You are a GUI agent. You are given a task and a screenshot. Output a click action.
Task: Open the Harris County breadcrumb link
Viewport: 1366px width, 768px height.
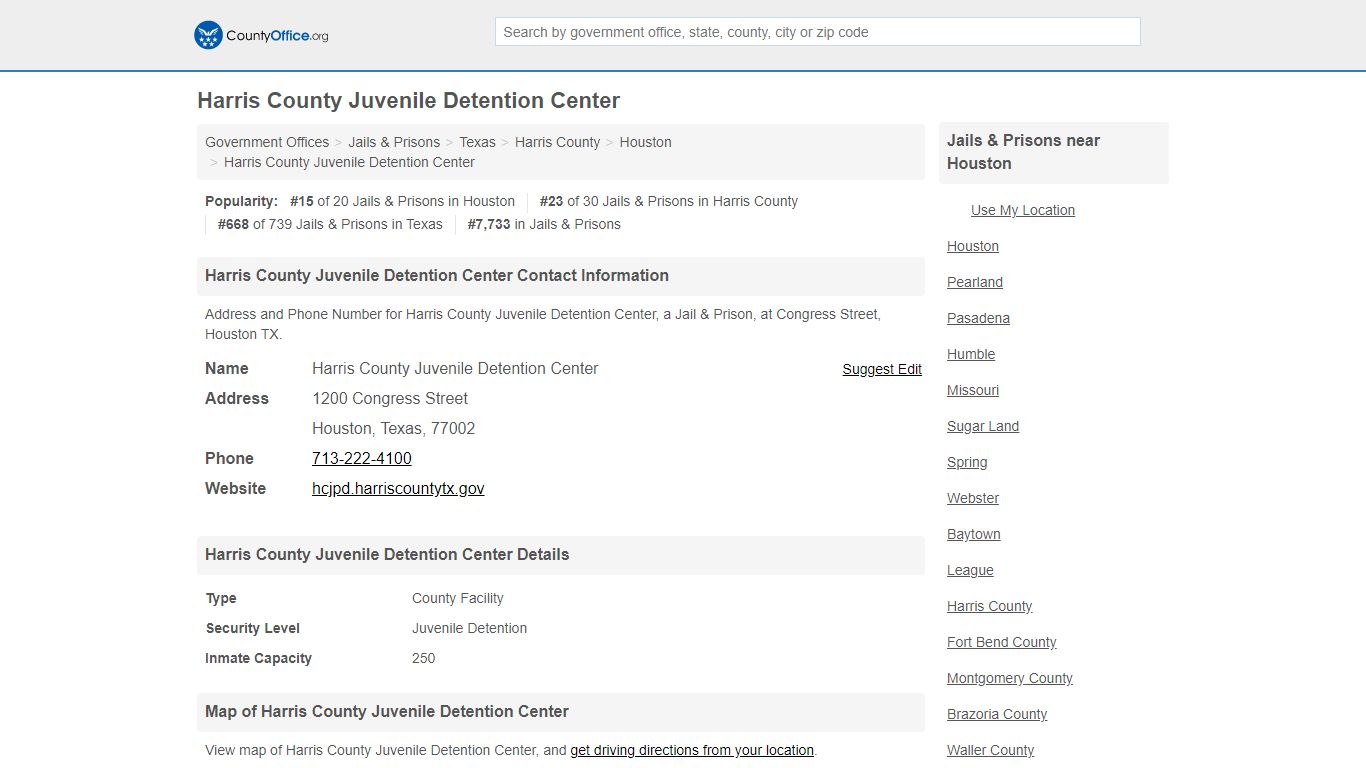click(x=557, y=142)
